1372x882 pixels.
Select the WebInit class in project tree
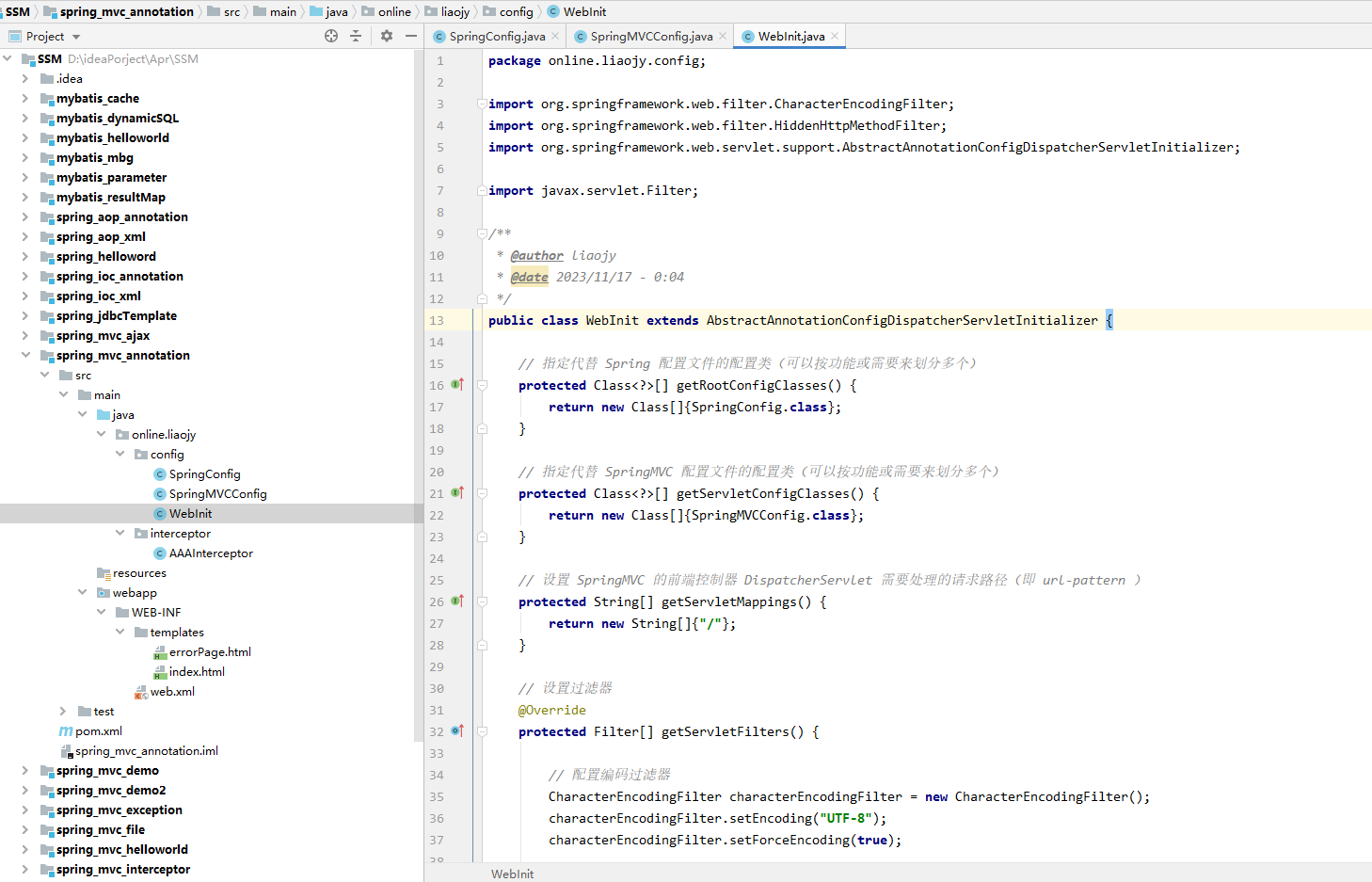[x=190, y=514]
